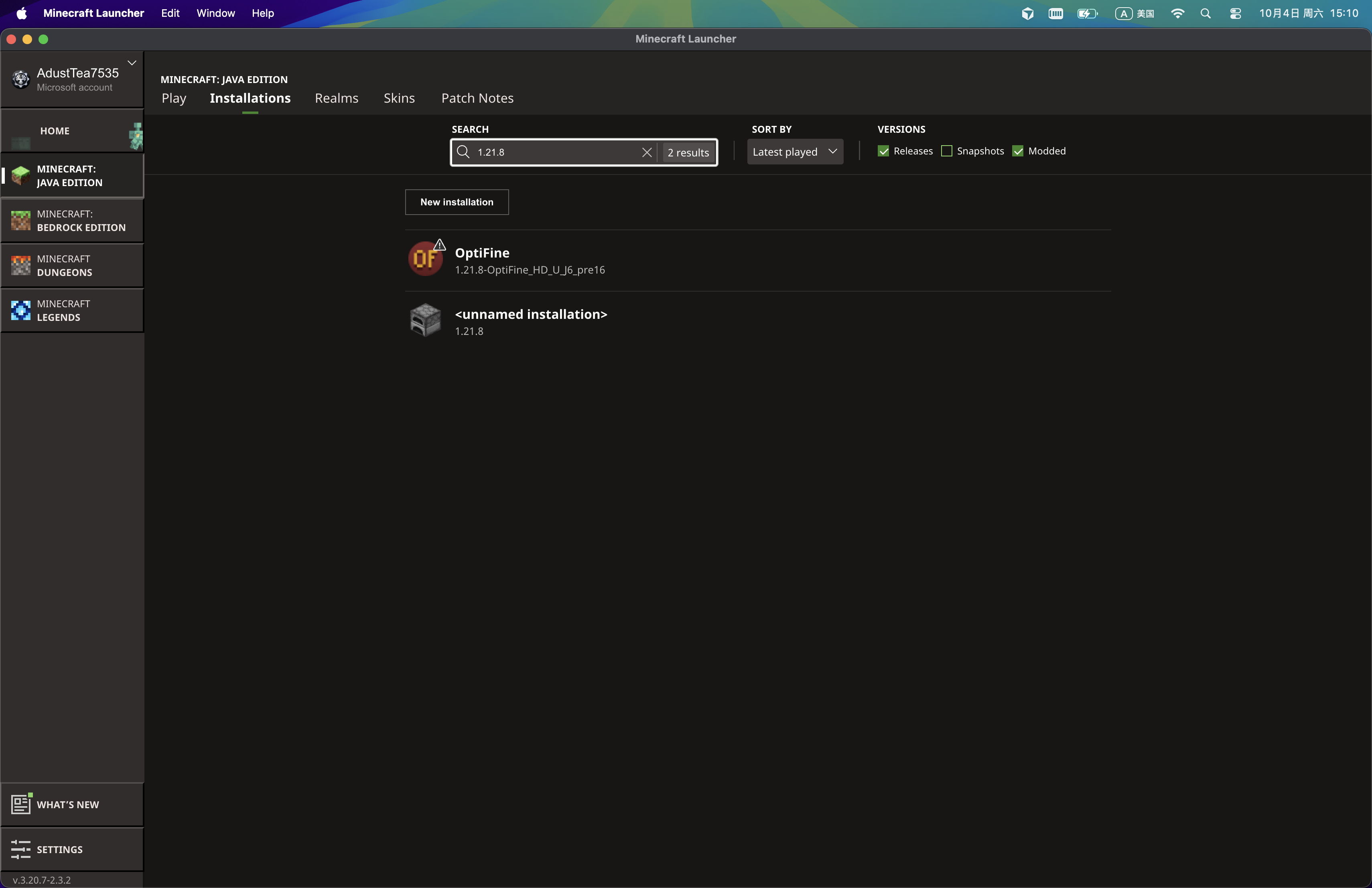The width and height of the screenshot is (1372, 888).
Task: Enable the Snapshots versions checkbox
Action: 947,151
